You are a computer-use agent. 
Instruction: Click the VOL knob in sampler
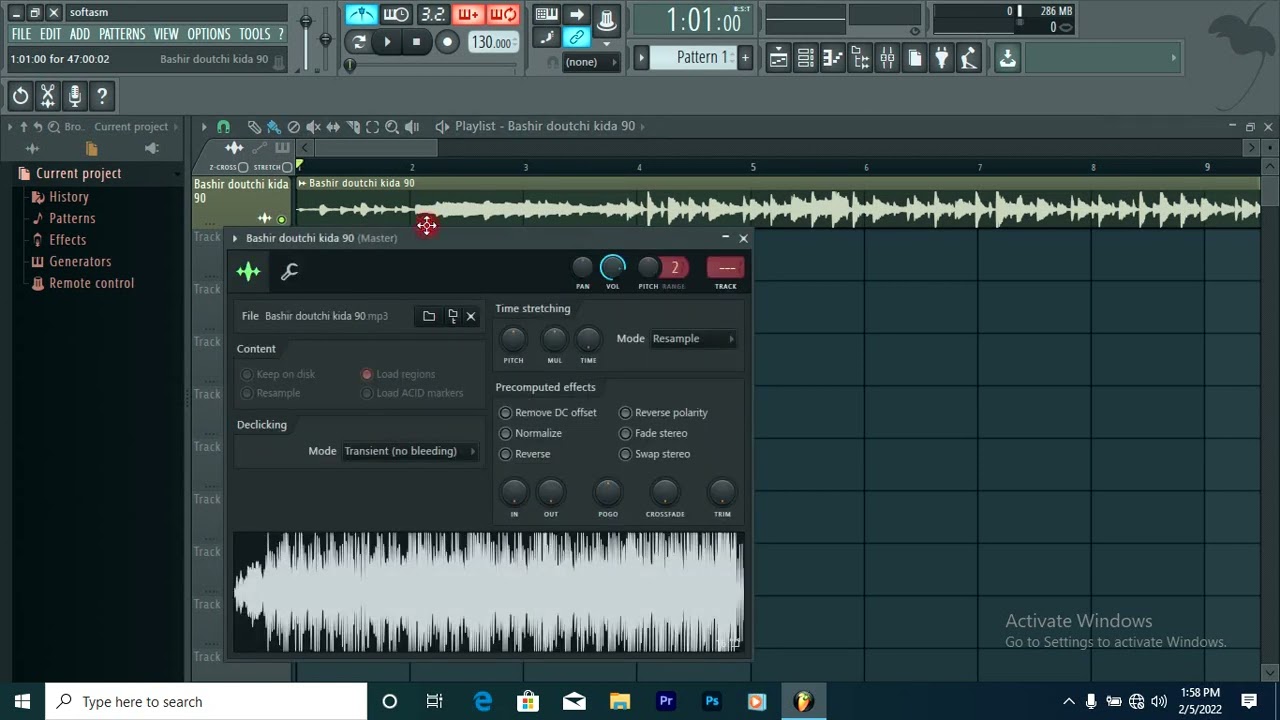click(x=612, y=268)
